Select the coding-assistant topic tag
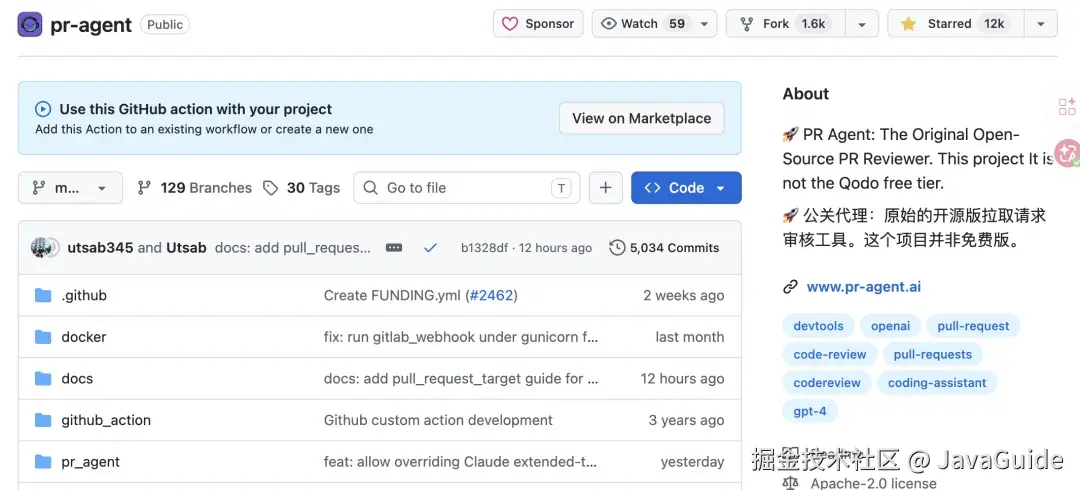1080x490 pixels. click(x=937, y=382)
